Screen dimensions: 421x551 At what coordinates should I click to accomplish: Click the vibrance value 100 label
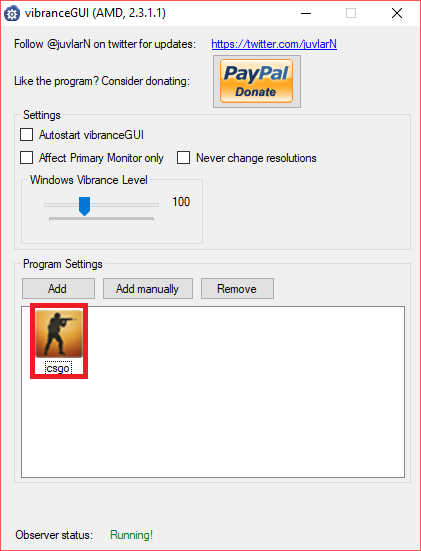181,202
